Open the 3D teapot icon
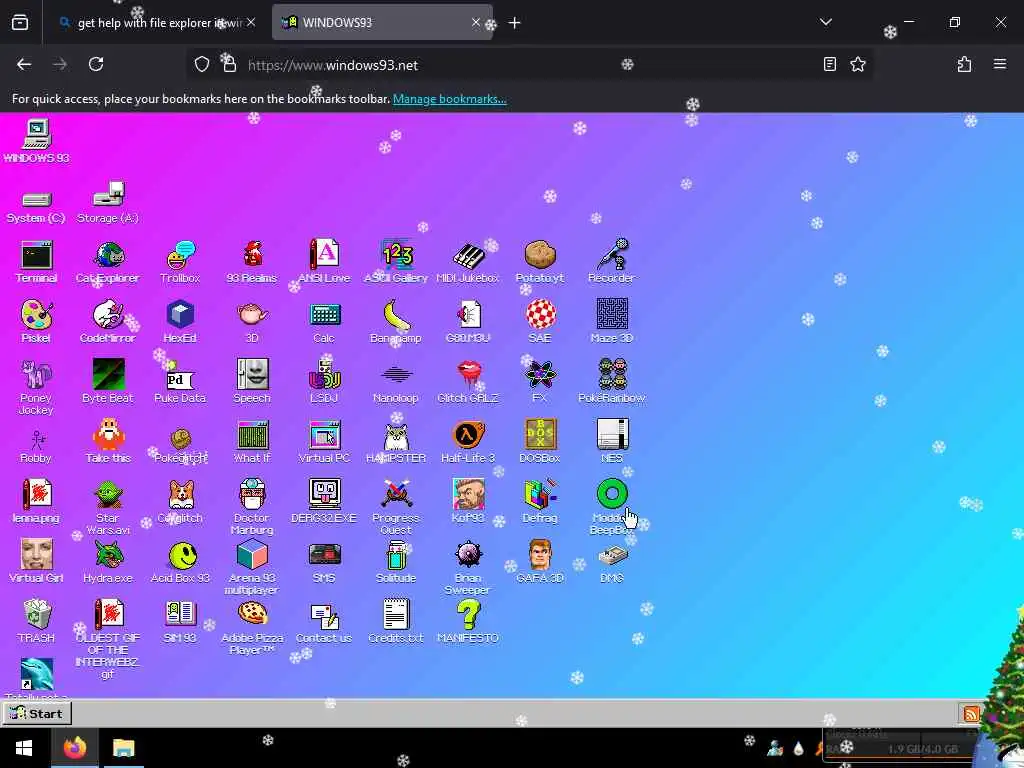This screenshot has width=1024, height=768. [252, 322]
